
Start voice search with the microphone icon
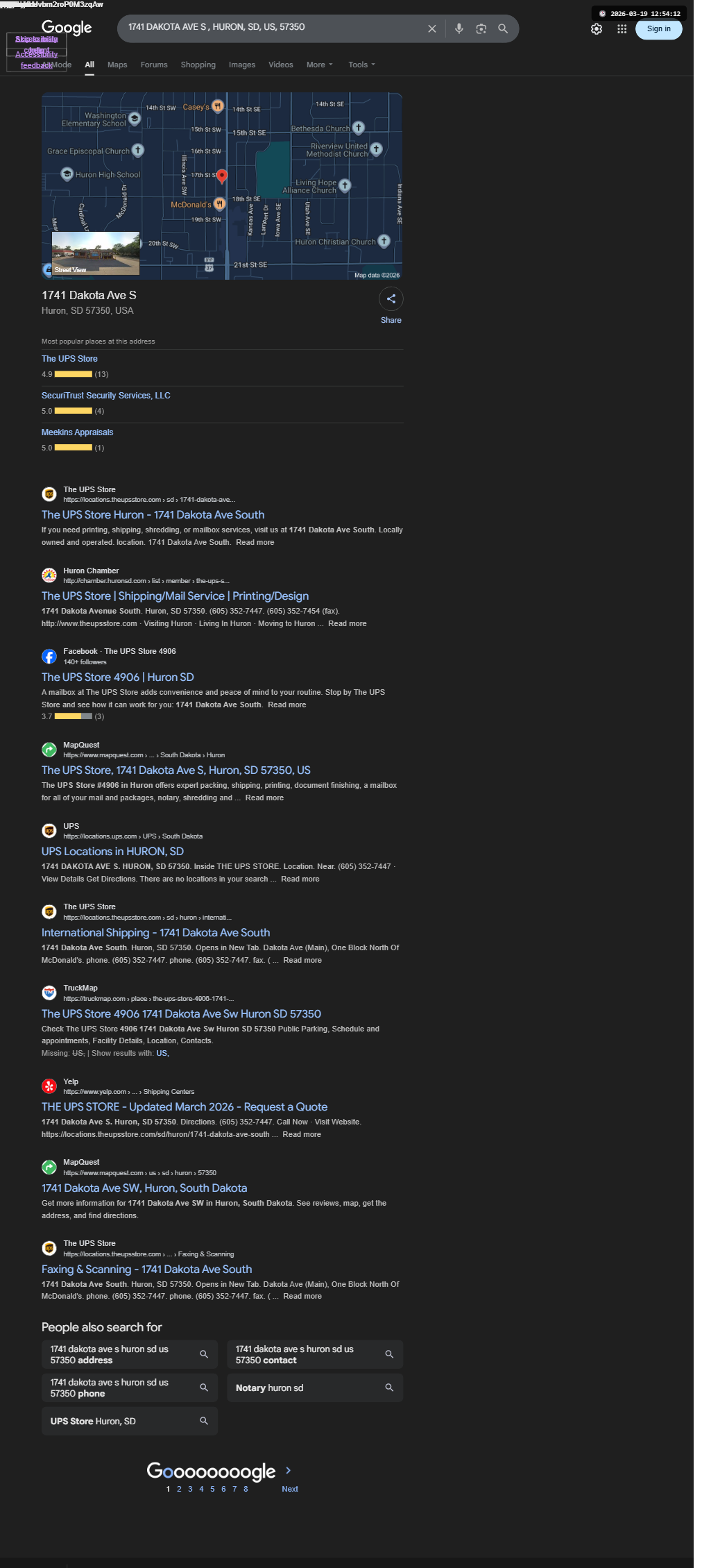point(459,28)
